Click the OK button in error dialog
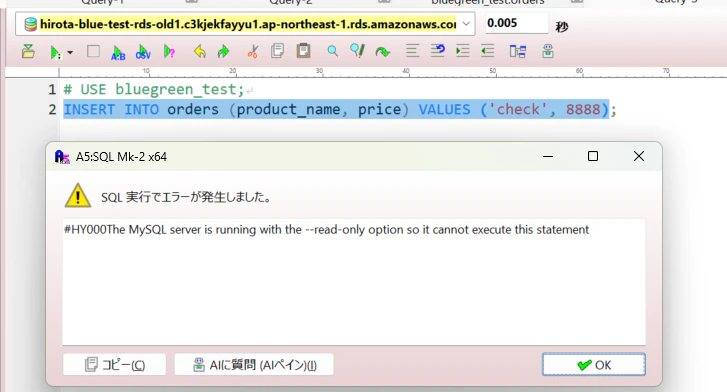 pyautogui.click(x=593, y=365)
